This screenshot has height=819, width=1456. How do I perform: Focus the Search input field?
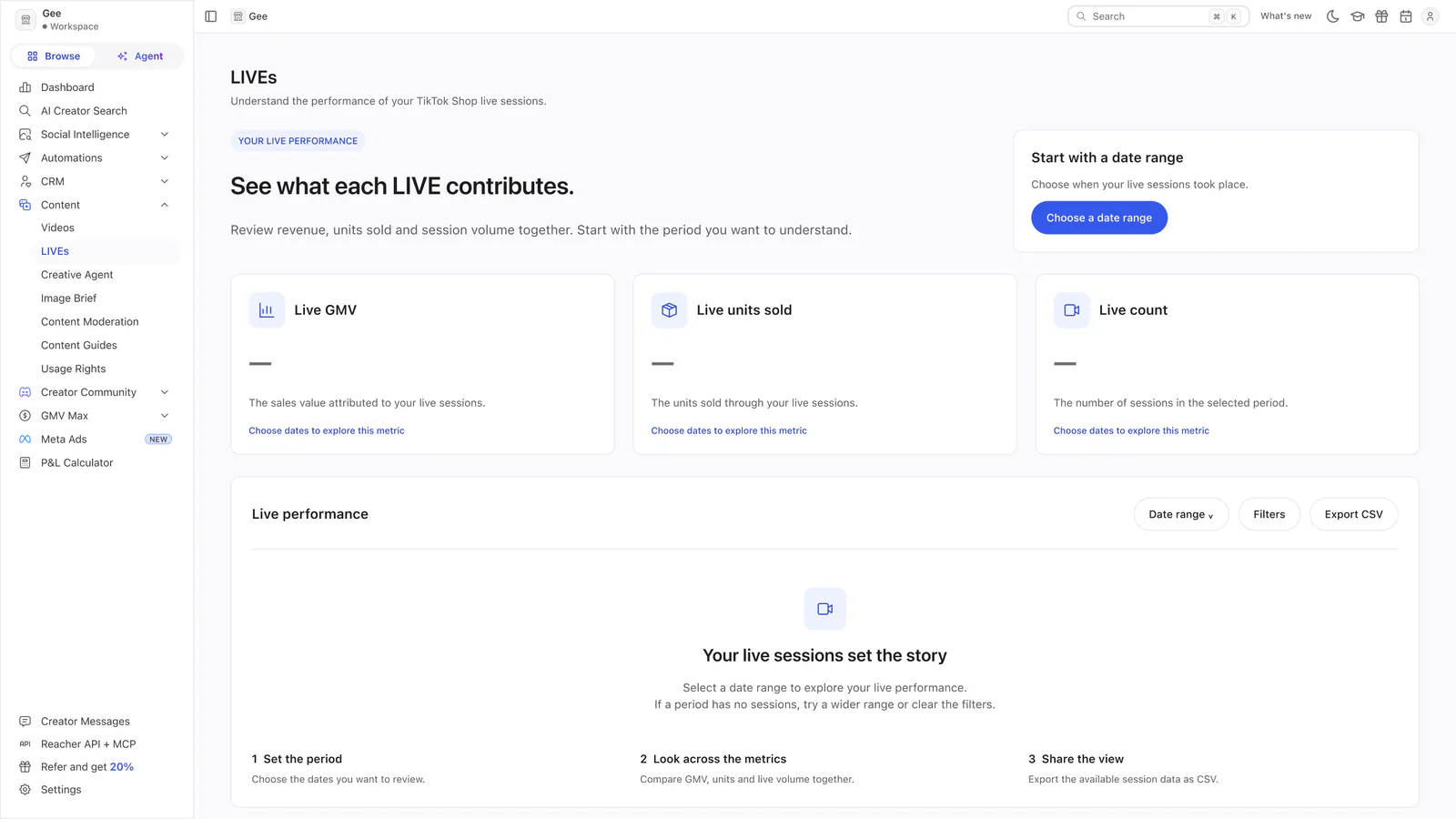[x=1158, y=16]
